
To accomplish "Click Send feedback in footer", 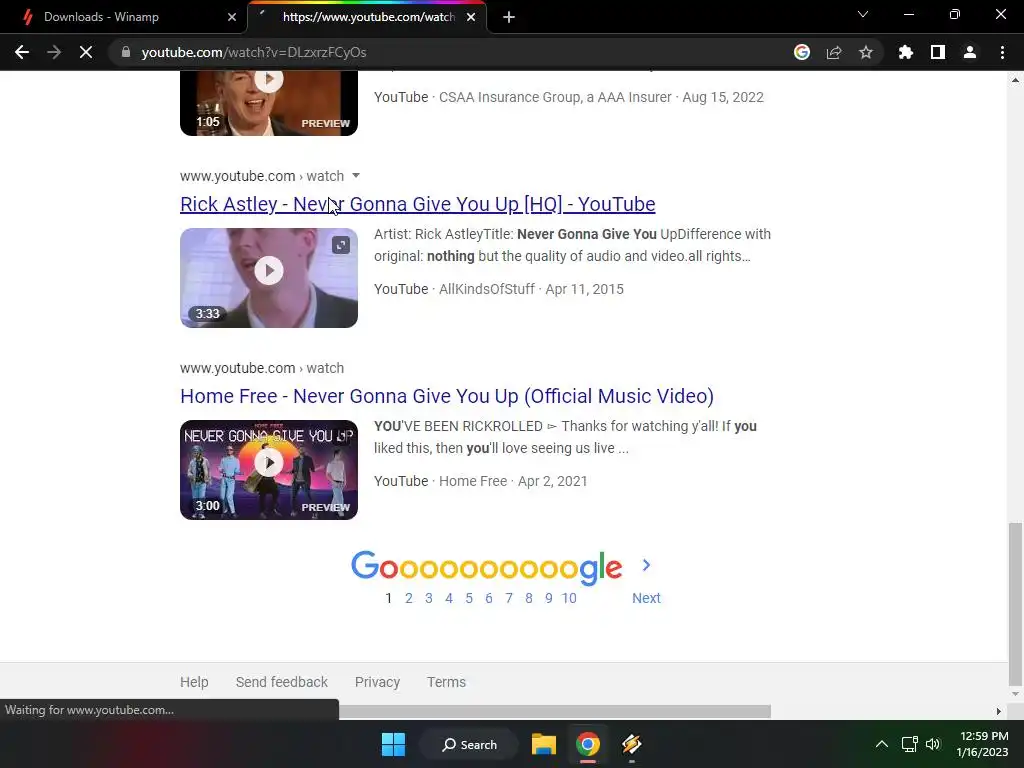I will (x=281, y=682).
